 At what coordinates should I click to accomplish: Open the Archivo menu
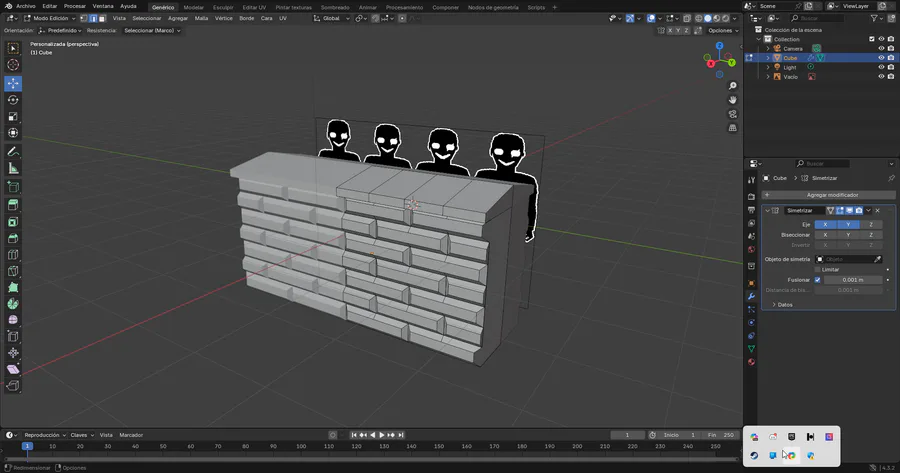(x=26, y=6)
